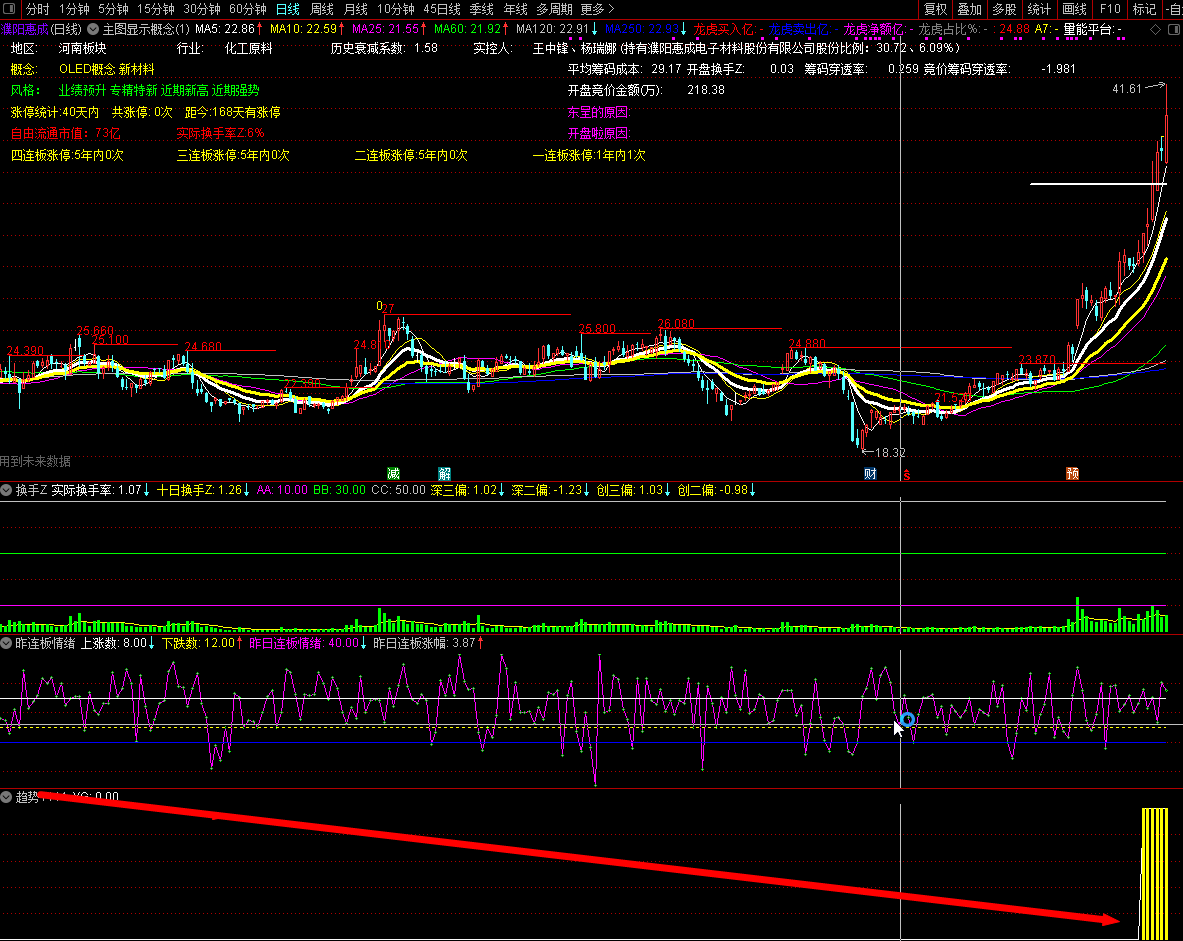Screen dimensions: 1183x941
Task: Click the panel toggle icon at right of indicator bar
Action: point(1173,29)
